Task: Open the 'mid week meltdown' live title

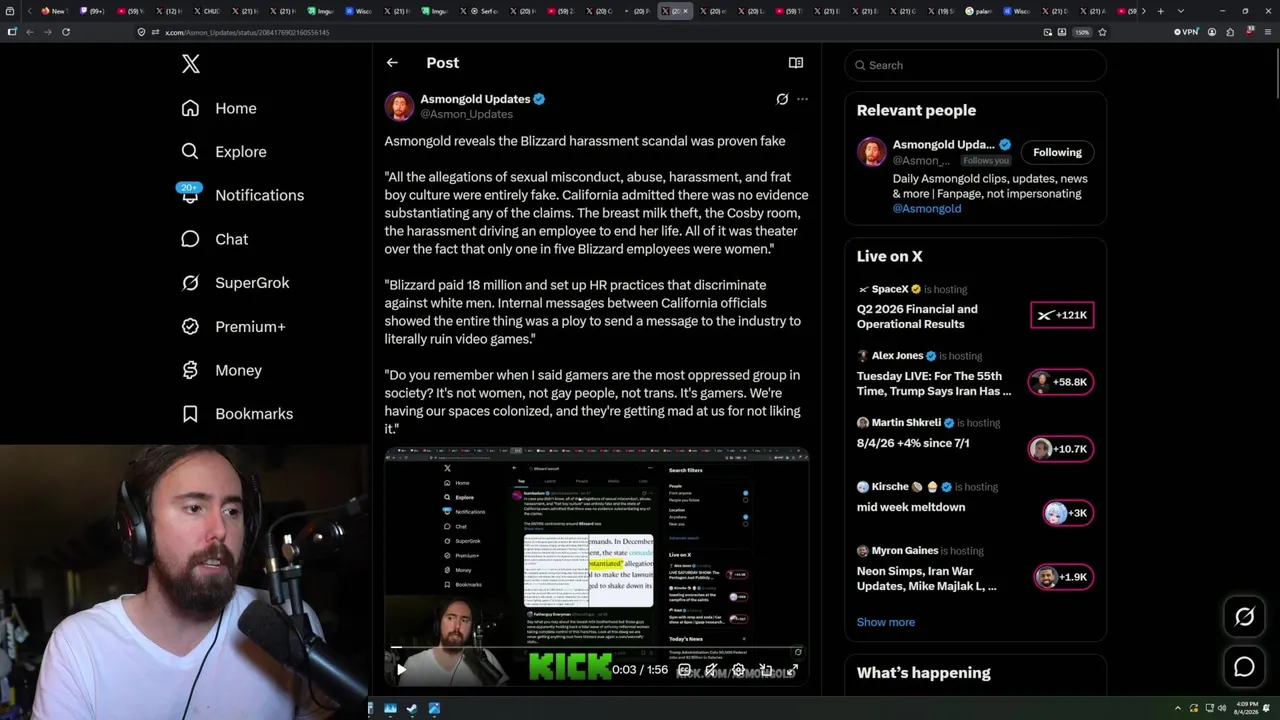Action: 911,507
